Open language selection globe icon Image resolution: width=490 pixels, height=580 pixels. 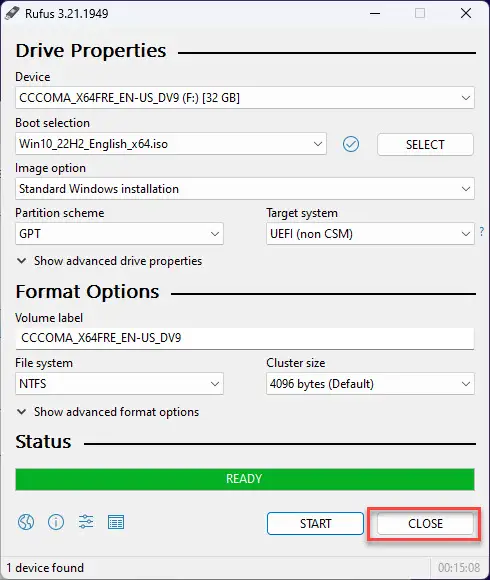[26, 522]
